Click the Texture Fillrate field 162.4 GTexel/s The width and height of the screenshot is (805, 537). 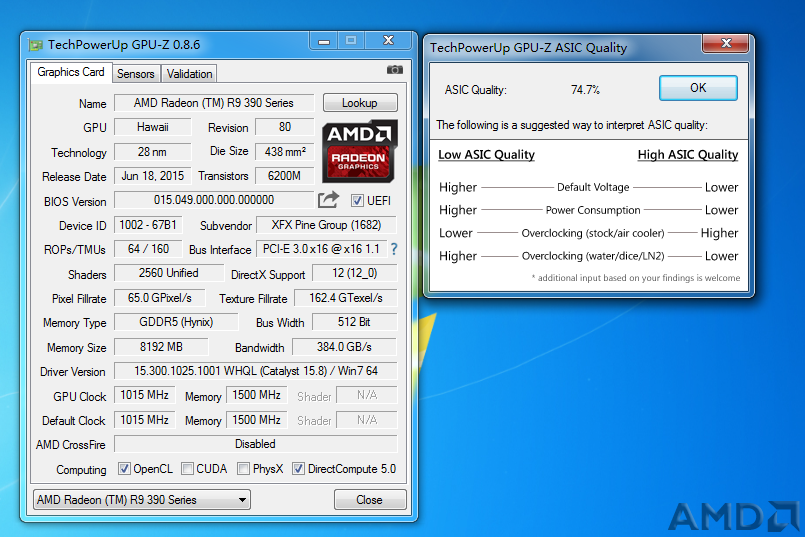click(346, 298)
